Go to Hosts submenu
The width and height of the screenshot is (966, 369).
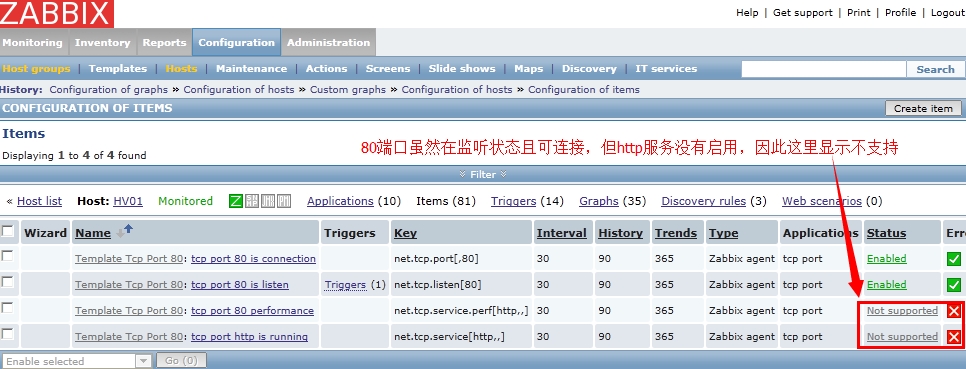[x=181, y=68]
